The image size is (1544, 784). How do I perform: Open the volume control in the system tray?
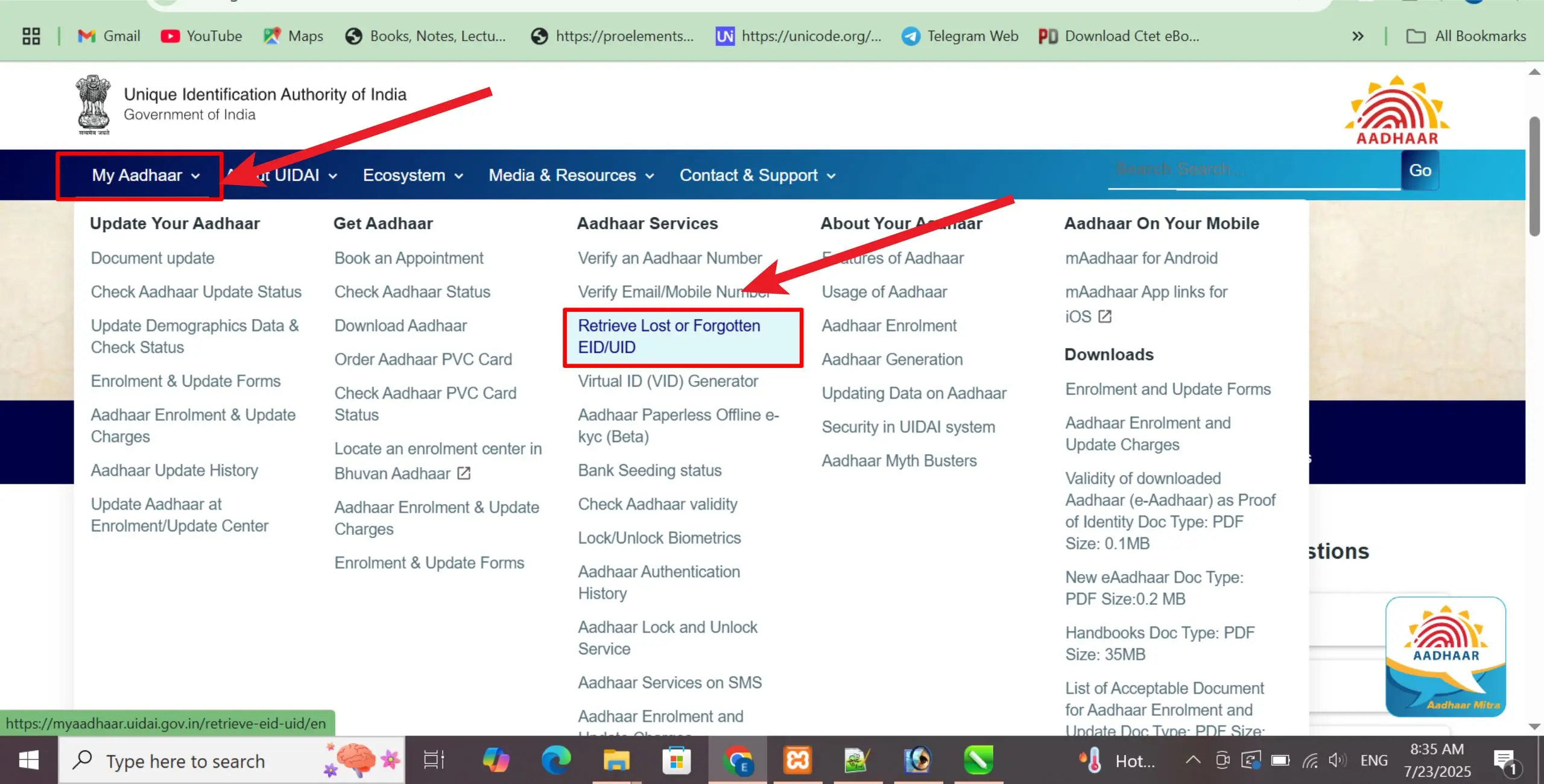[x=1337, y=760]
